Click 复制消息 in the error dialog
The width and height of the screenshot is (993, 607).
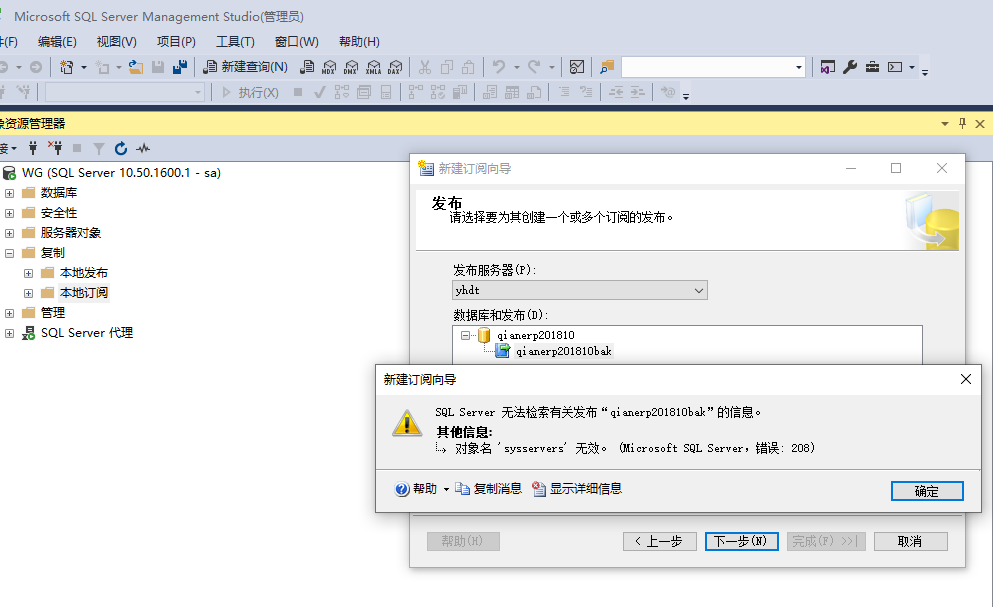489,489
